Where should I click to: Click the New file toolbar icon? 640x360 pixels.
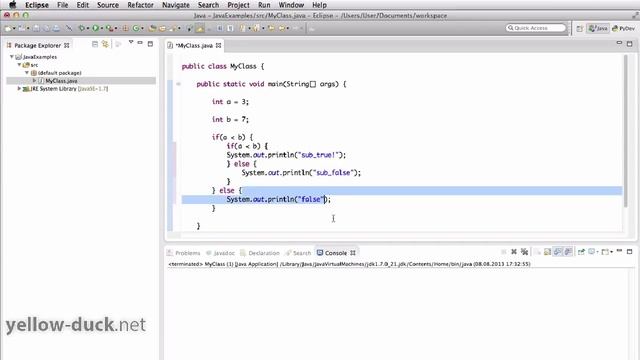[8, 28]
